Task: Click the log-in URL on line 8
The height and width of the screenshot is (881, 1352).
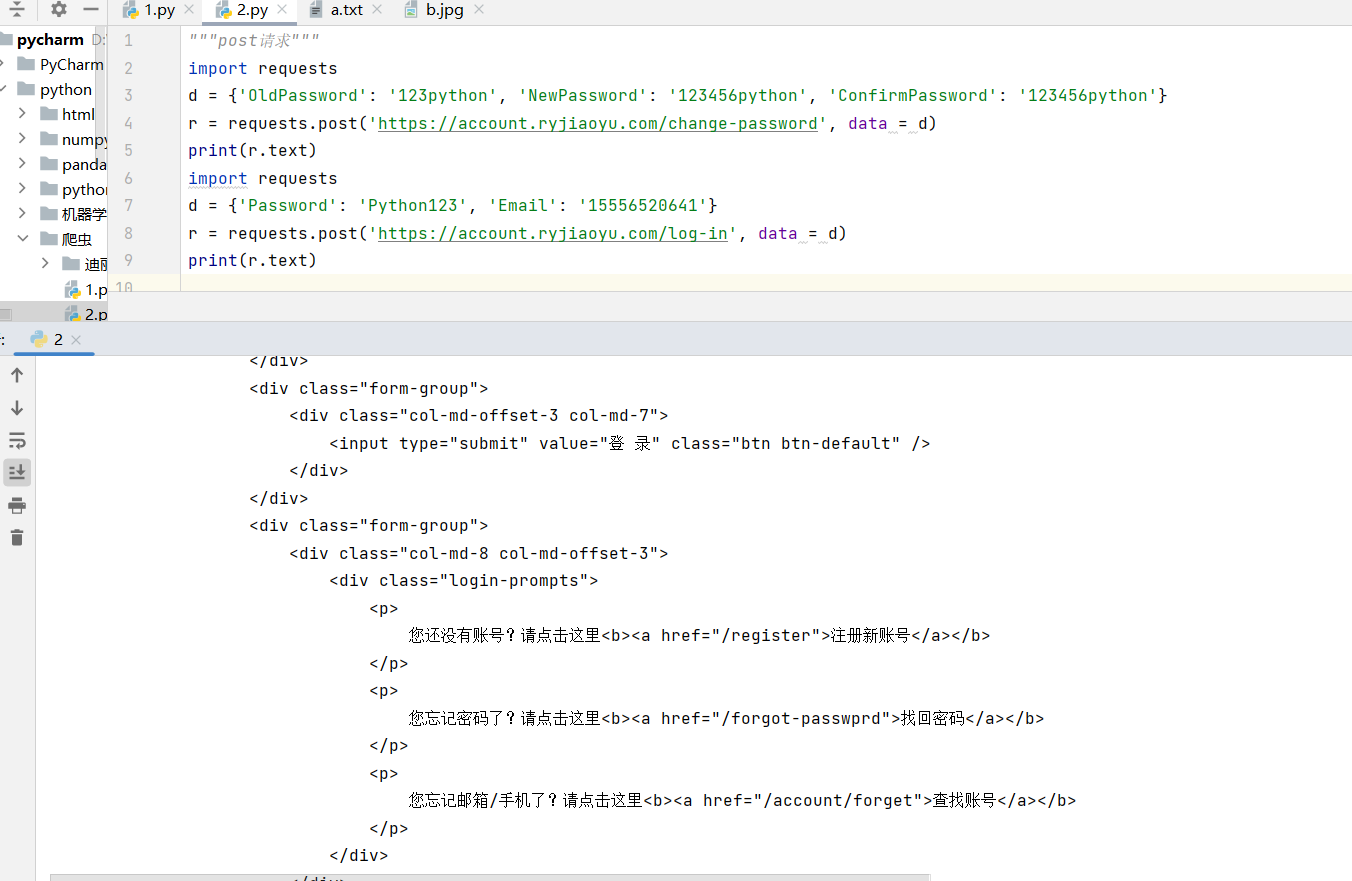Action: click(x=552, y=234)
